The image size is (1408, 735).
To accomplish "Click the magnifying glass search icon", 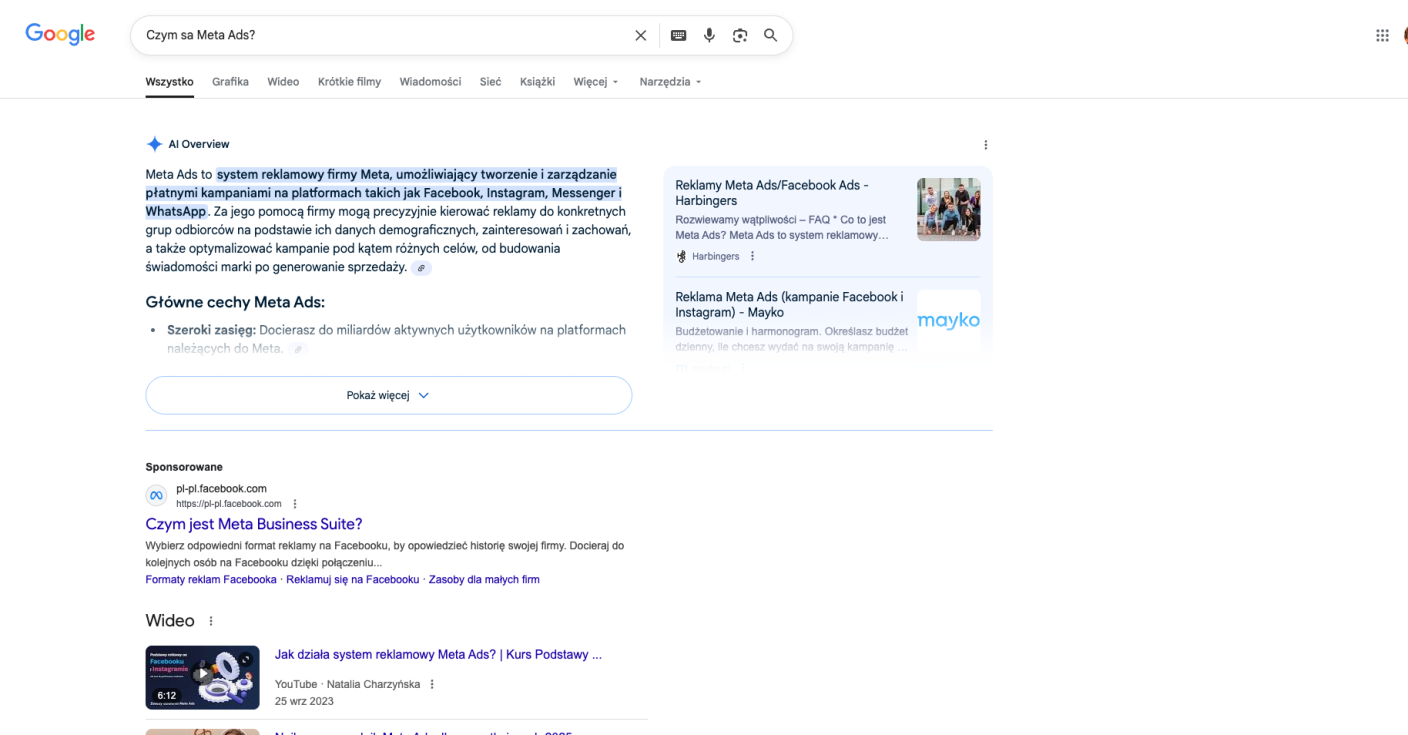I will click(770, 35).
